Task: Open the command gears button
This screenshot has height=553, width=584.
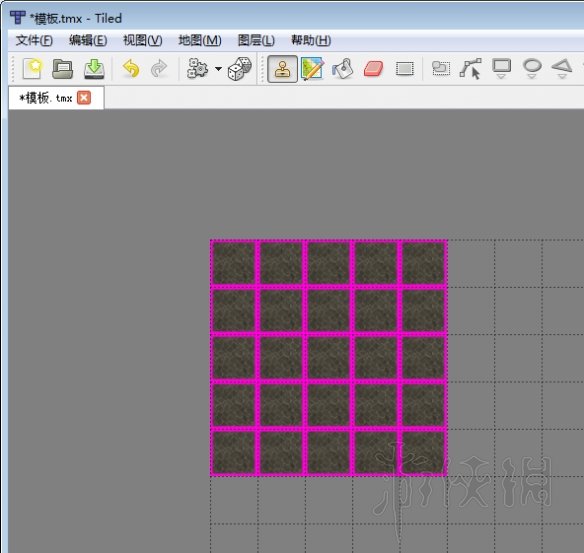Action: pyautogui.click(x=197, y=69)
